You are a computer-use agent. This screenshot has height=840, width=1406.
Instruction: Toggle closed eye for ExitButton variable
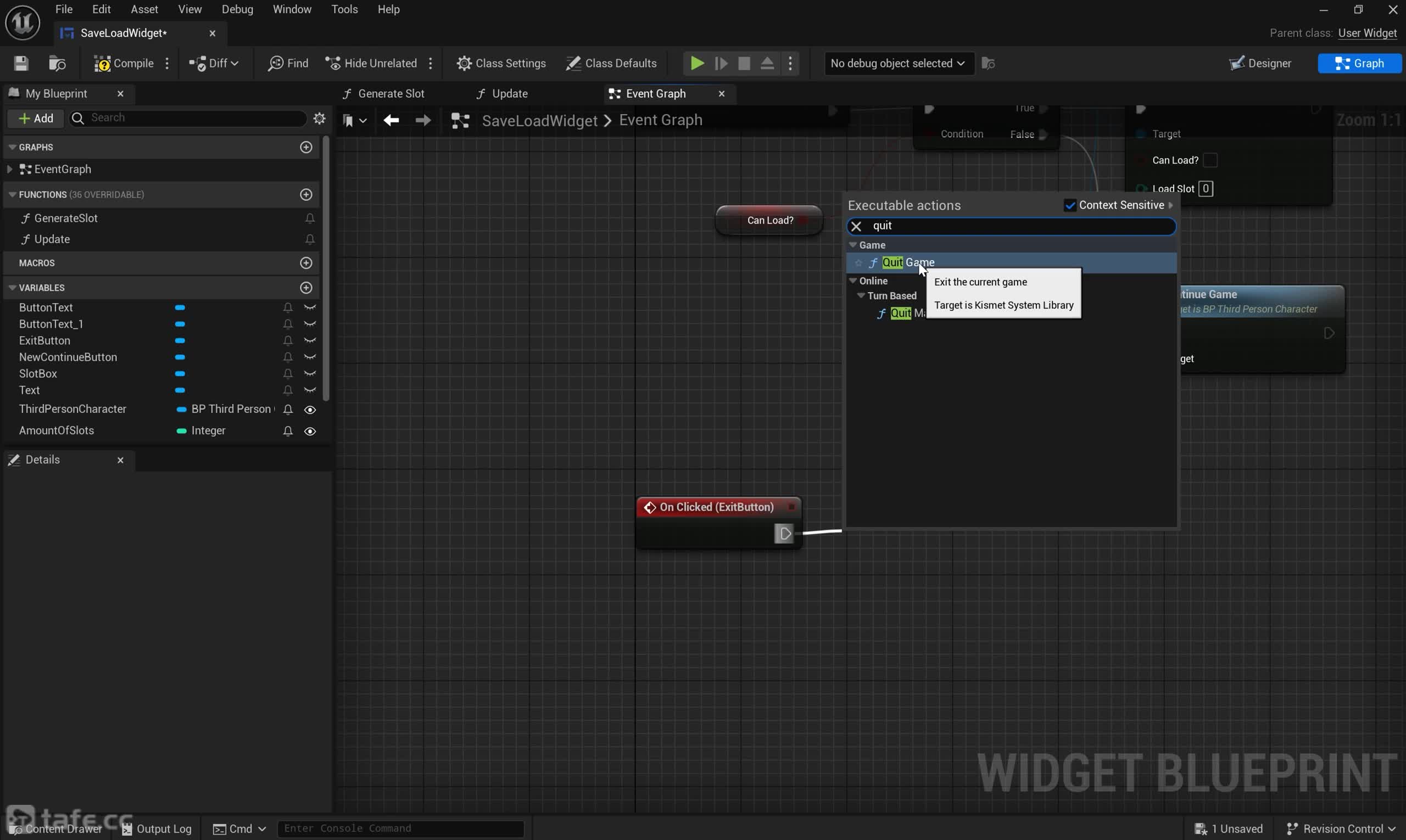pos(310,341)
